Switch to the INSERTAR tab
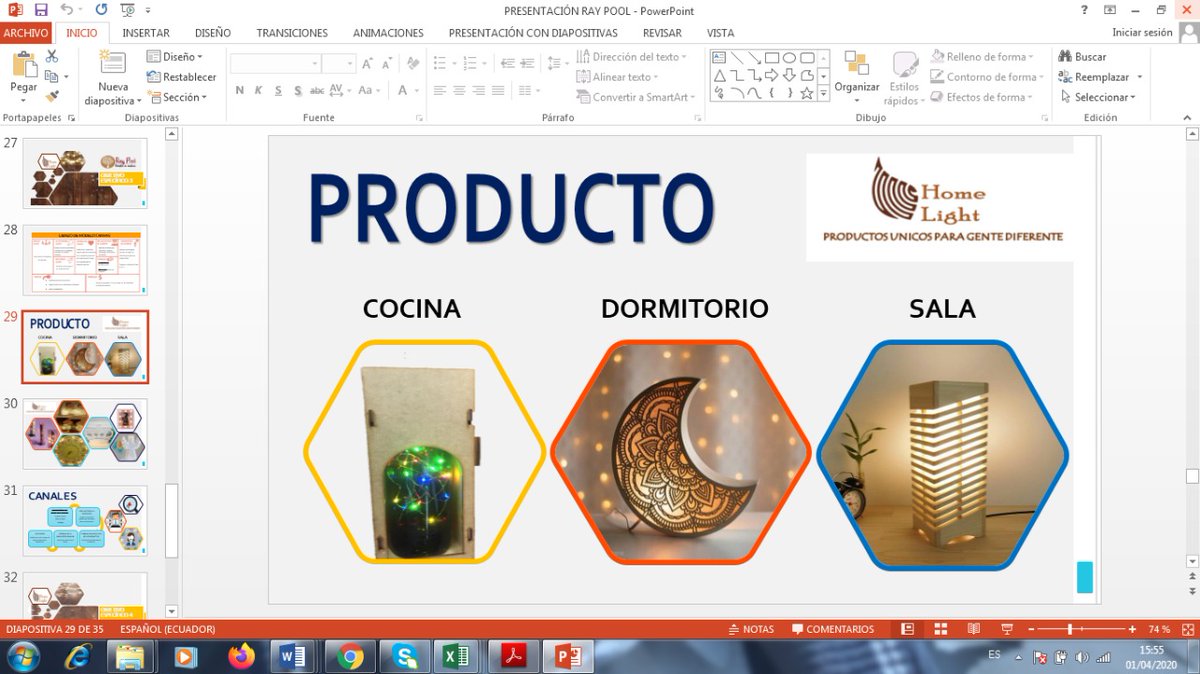This screenshot has height=674, width=1200. 146,32
